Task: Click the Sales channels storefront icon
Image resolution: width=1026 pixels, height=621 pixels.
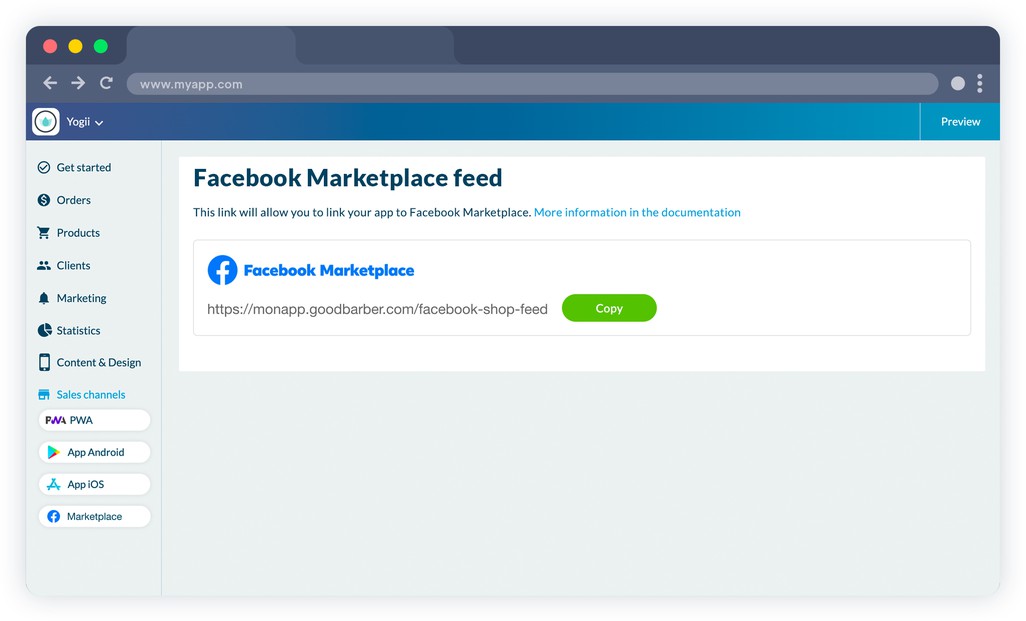Action: [x=44, y=395]
